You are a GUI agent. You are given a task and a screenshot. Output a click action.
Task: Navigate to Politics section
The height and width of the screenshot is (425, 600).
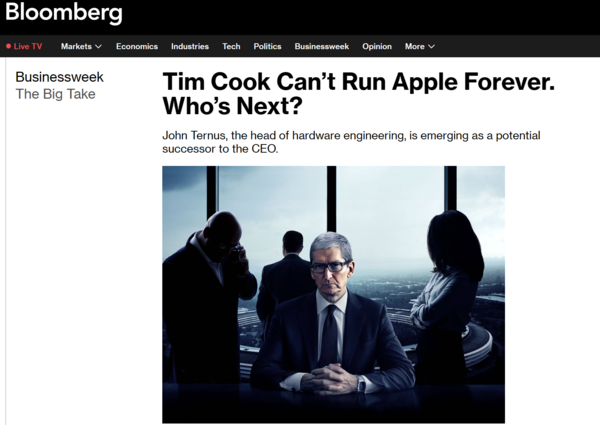pyautogui.click(x=267, y=46)
